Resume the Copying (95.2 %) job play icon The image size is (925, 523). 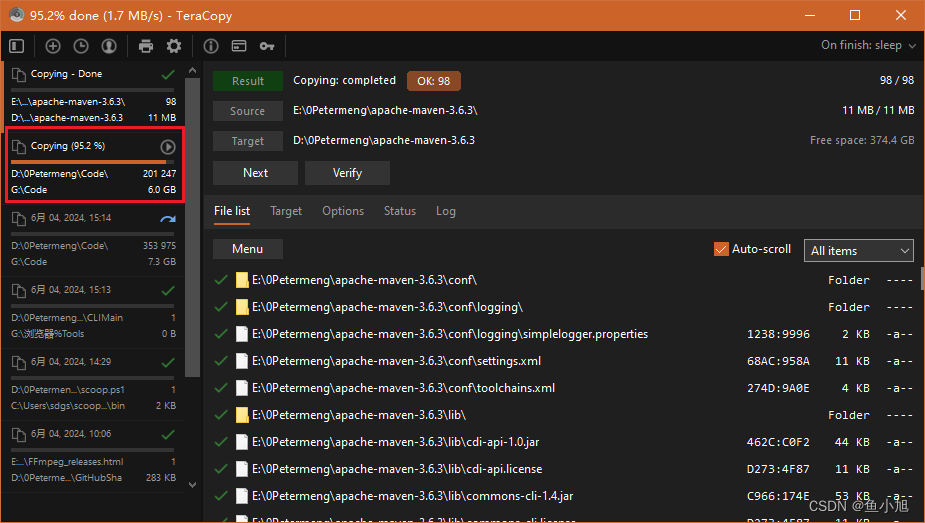pos(168,146)
